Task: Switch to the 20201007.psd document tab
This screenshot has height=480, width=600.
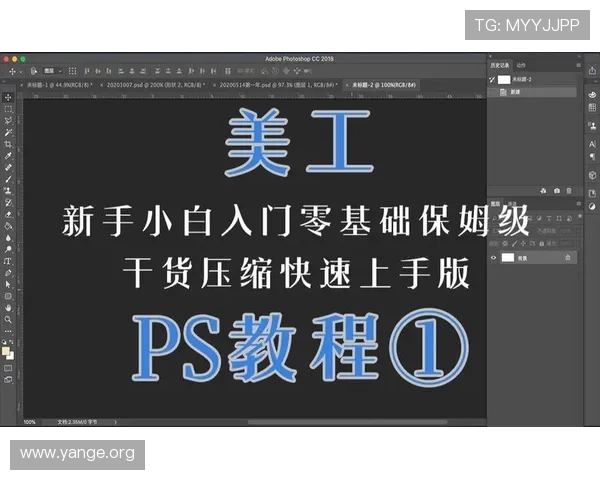Action: click(153, 85)
